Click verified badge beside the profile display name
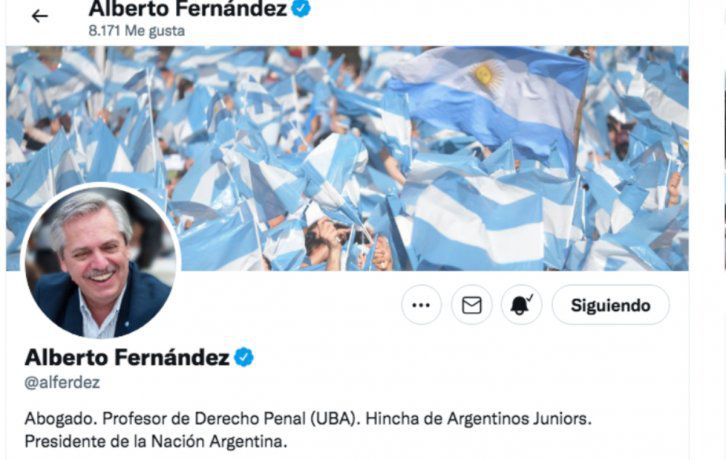The height and width of the screenshot is (460, 726). (244, 358)
